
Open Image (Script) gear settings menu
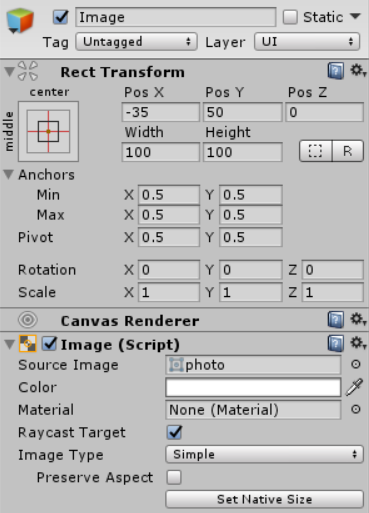point(358,343)
